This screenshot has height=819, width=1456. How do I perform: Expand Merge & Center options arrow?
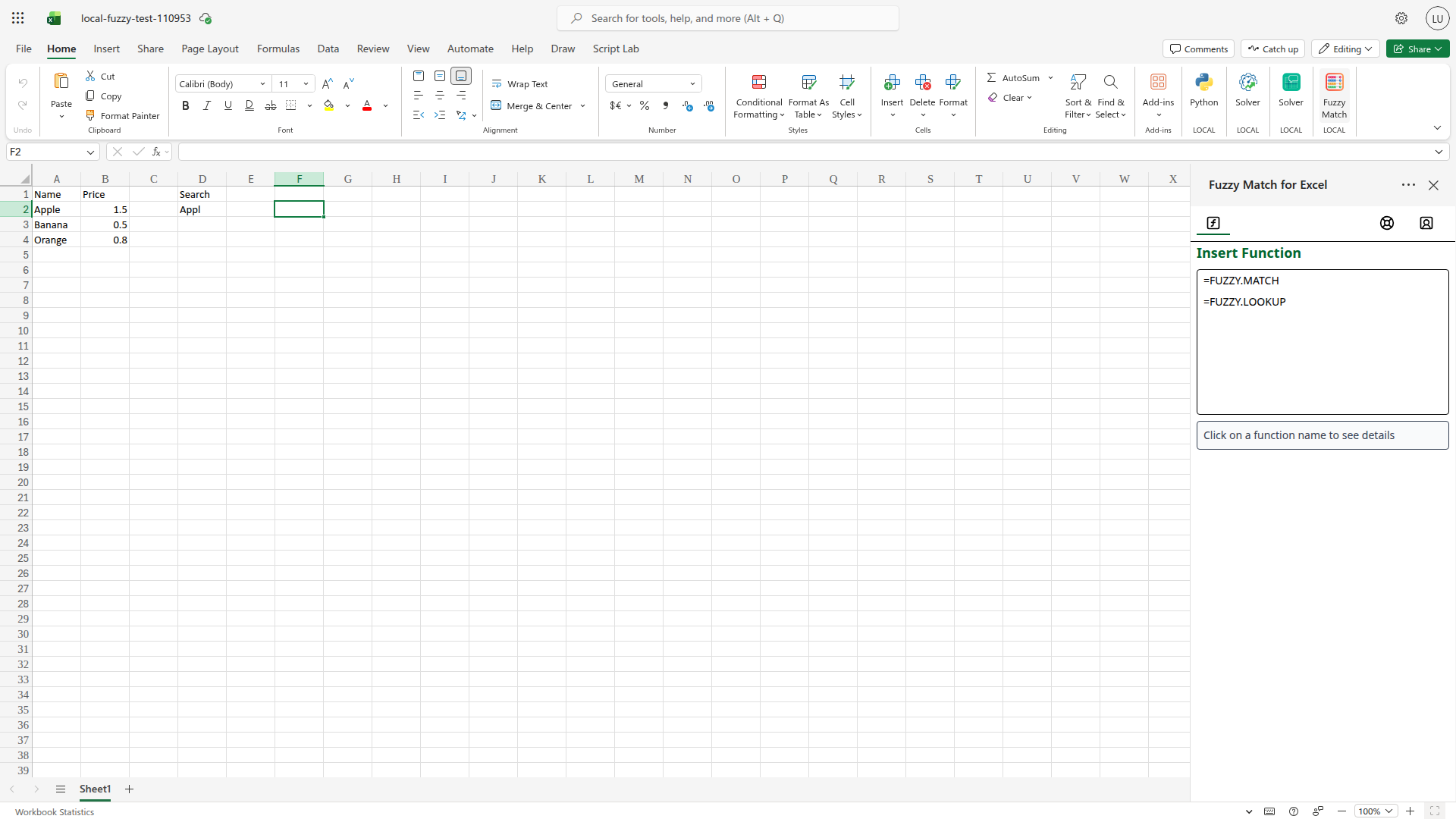(x=582, y=105)
